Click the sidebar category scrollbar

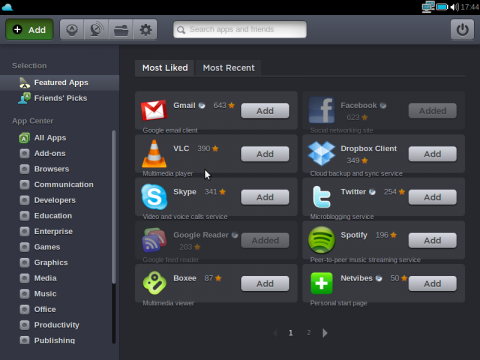coord(114,207)
